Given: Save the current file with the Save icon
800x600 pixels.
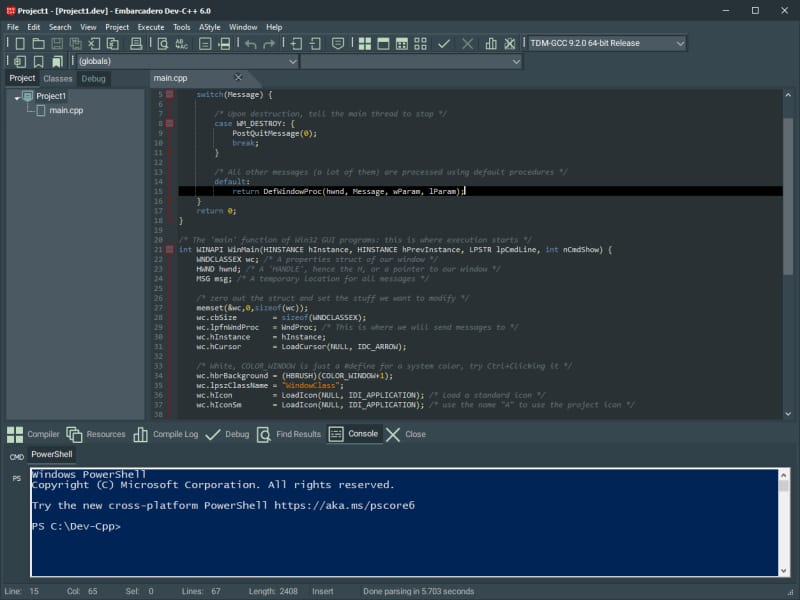Looking at the screenshot, I should pyautogui.click(x=57, y=43).
